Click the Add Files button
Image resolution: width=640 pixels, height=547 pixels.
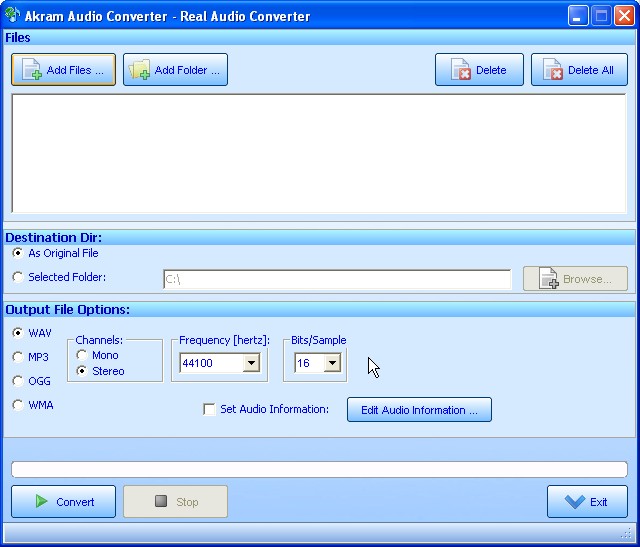click(63, 70)
